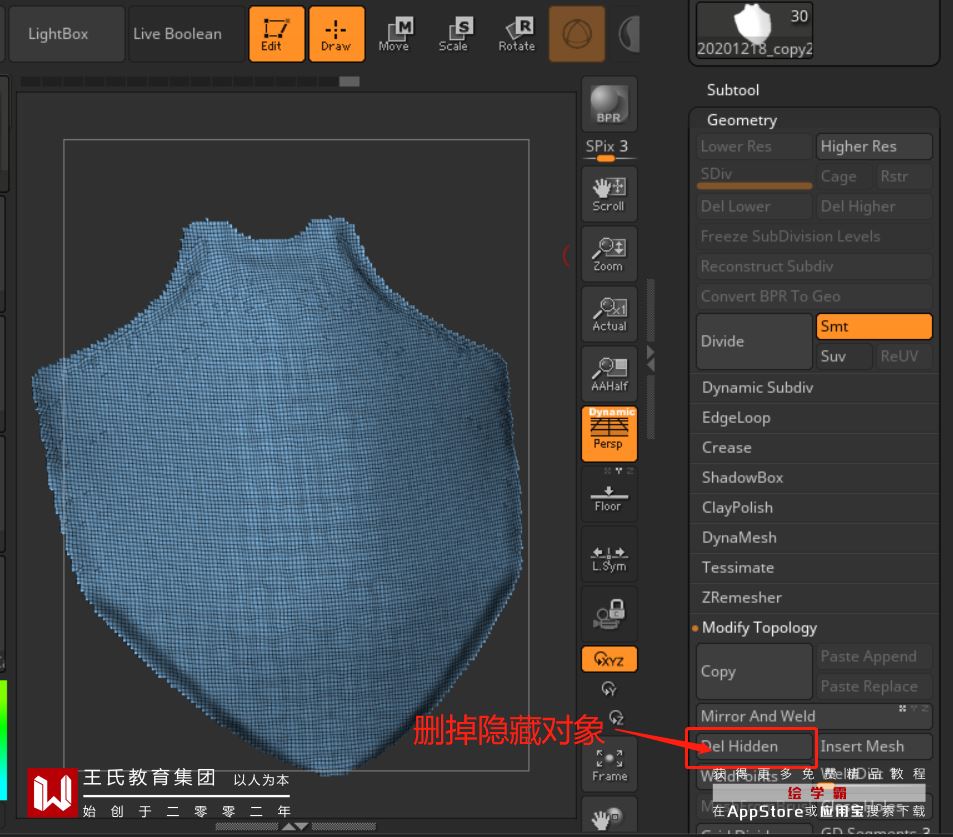Click Paste Append
Image resolution: width=953 pixels, height=837 pixels.
coord(874,656)
